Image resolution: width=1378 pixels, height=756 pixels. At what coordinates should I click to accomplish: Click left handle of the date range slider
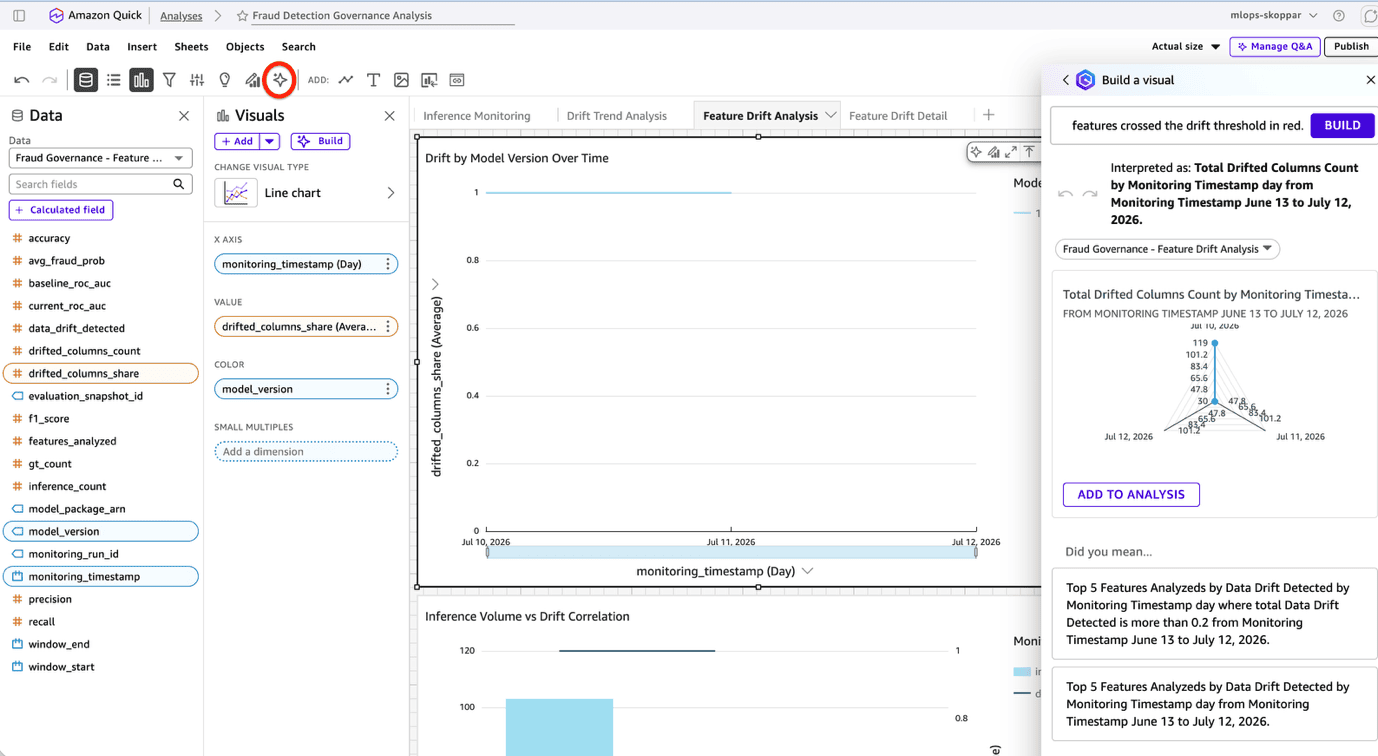click(x=488, y=552)
